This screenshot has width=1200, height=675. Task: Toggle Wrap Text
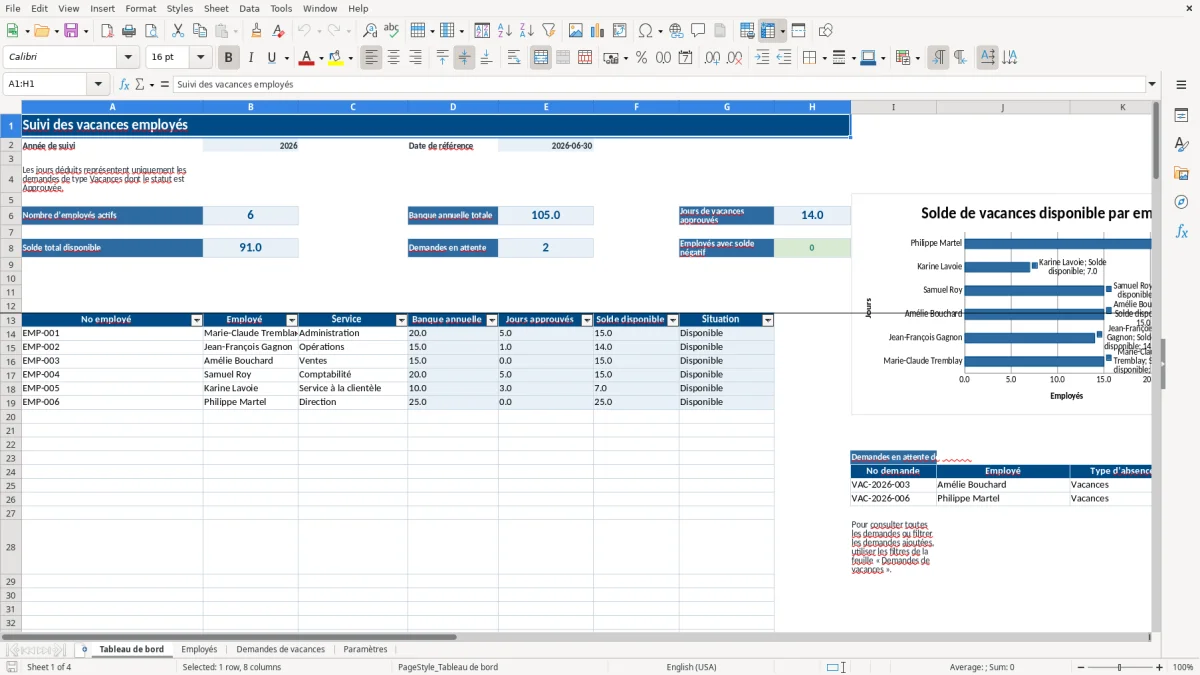point(514,58)
